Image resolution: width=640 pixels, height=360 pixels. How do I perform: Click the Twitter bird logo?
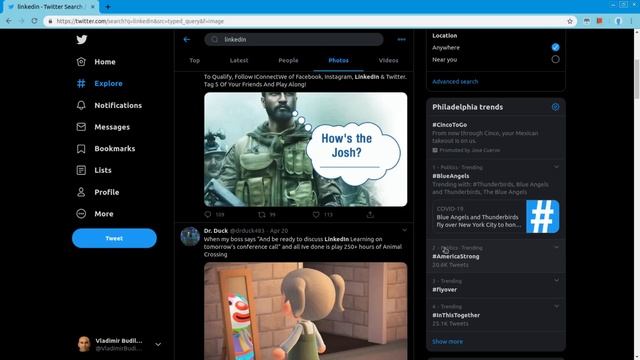click(82, 39)
